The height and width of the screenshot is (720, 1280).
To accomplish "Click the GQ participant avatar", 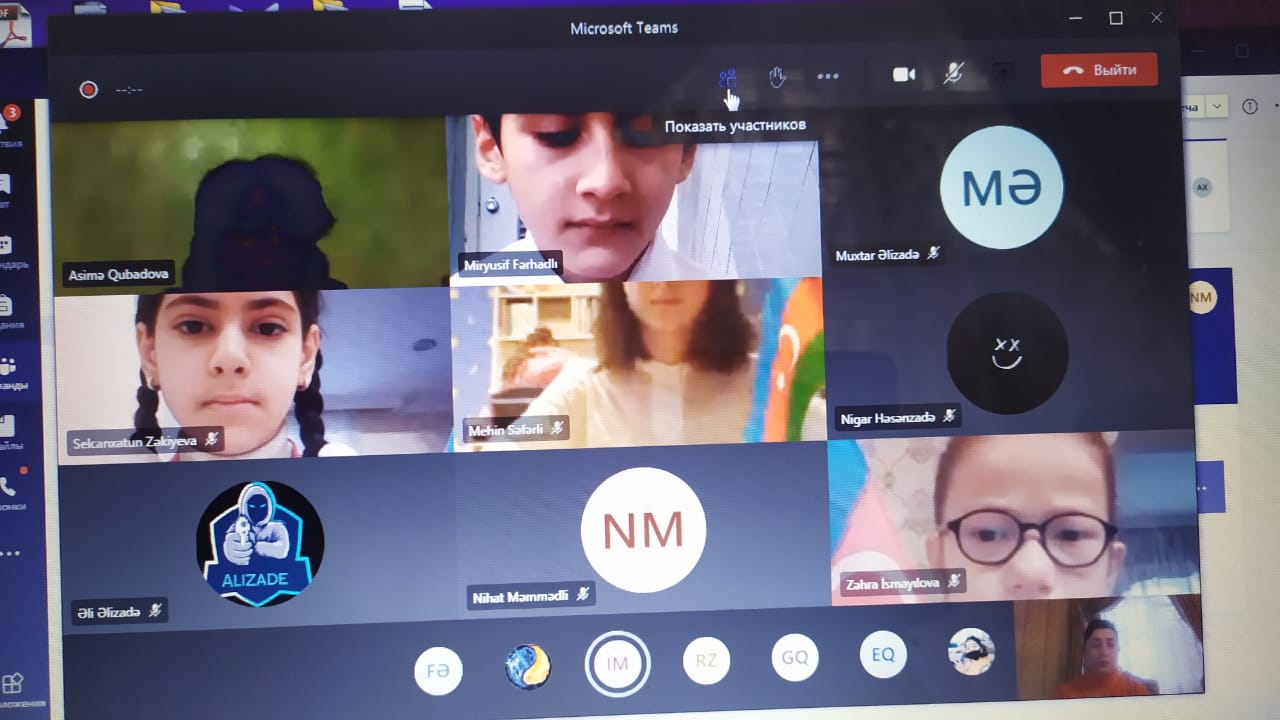I will pyautogui.click(x=795, y=658).
